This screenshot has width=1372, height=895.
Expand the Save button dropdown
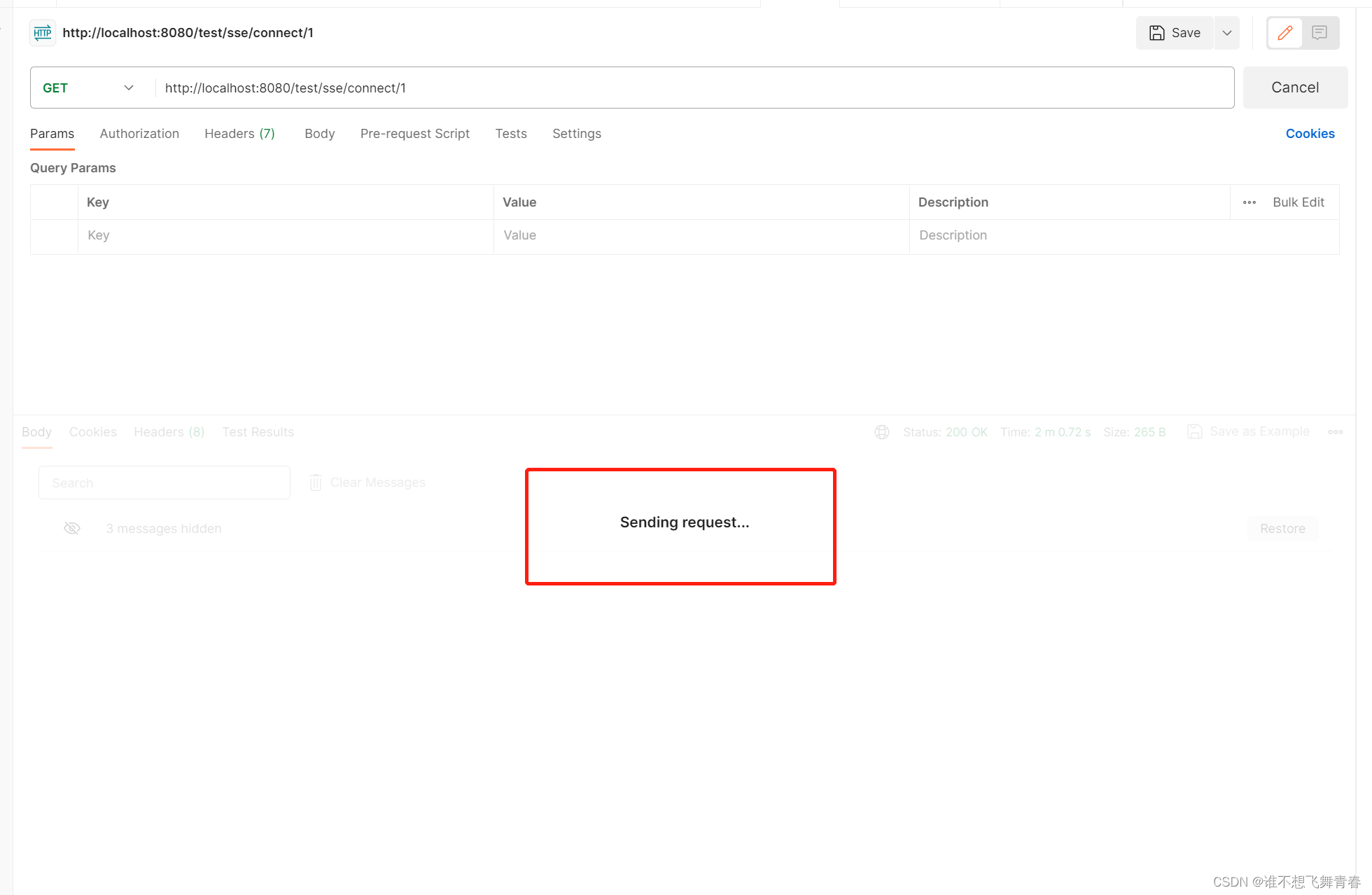pos(1225,33)
